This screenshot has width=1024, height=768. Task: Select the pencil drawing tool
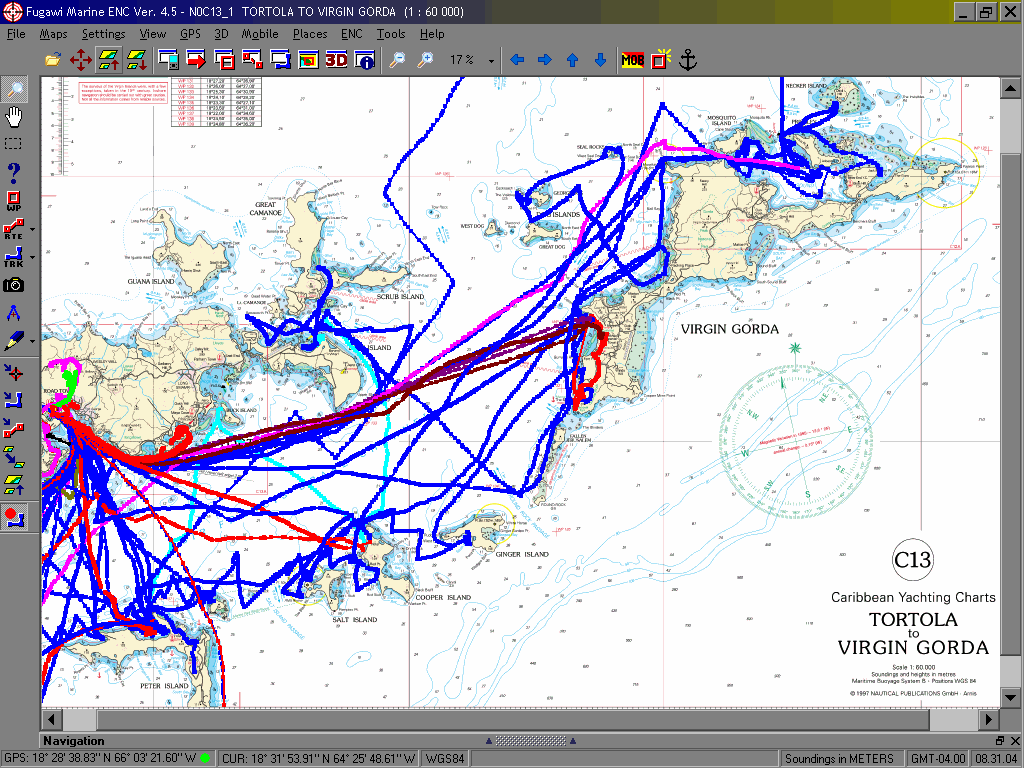click(13, 340)
